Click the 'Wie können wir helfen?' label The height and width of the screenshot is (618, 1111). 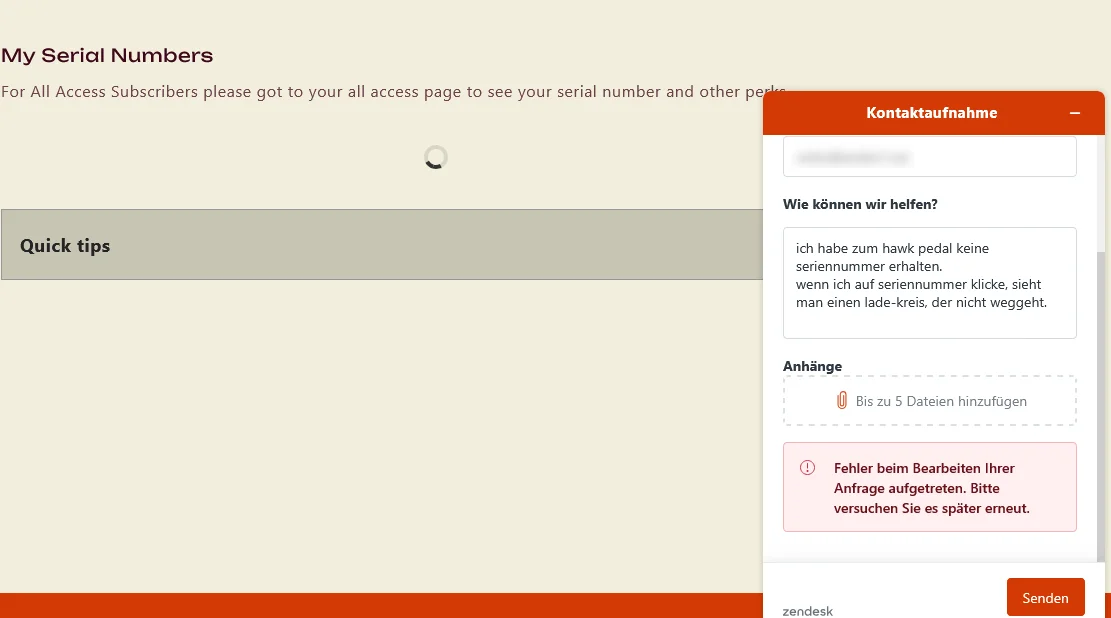[859, 205]
